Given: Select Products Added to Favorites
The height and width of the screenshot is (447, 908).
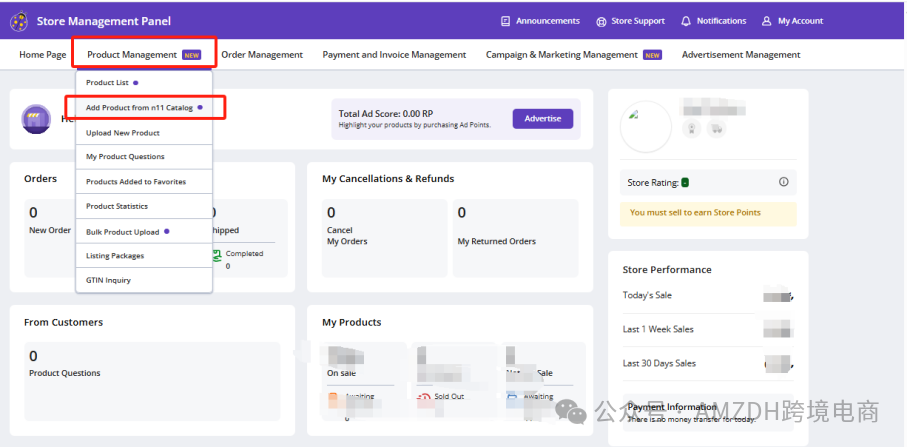Looking at the screenshot, I should click(x=144, y=182).
